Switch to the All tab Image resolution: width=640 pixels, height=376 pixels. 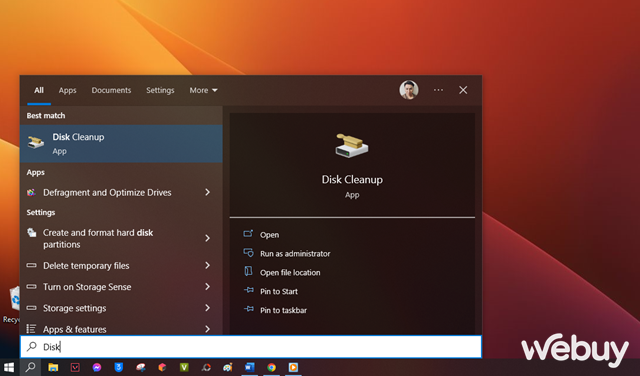coord(39,90)
